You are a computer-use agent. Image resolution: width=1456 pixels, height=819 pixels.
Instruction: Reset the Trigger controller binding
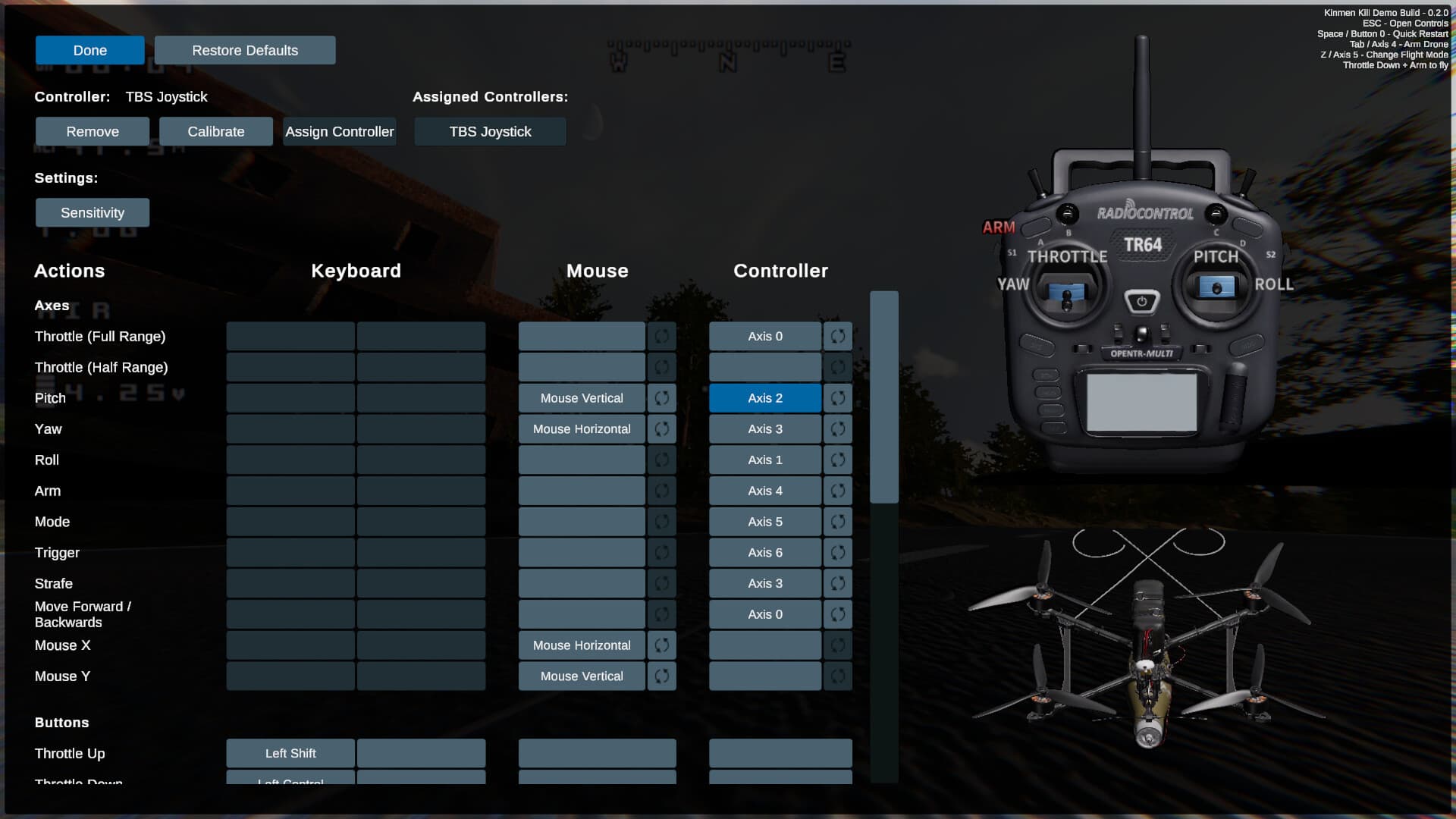(838, 552)
